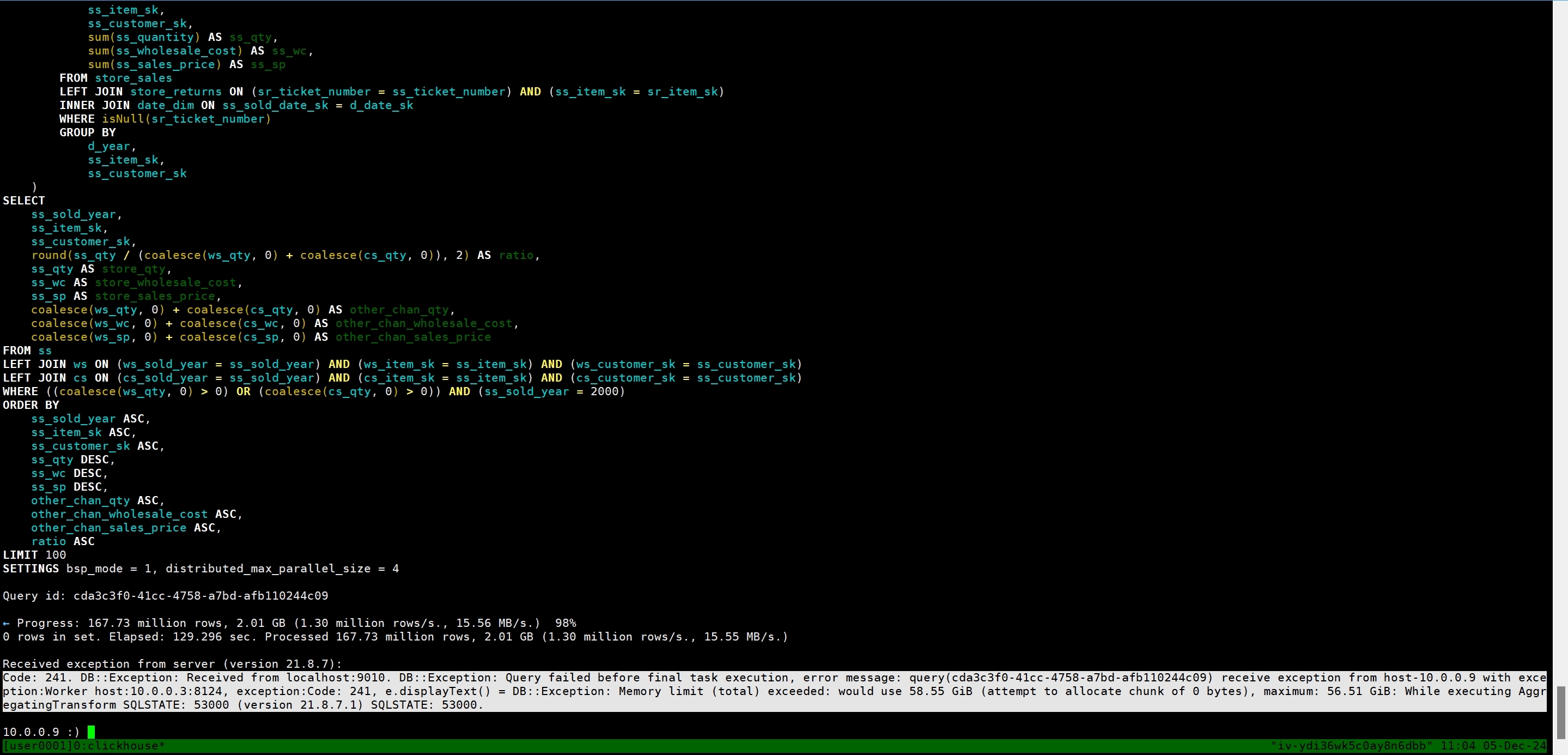Click the highlighted Code: 241 error text
The width and height of the screenshot is (1568, 755).
pos(38,678)
